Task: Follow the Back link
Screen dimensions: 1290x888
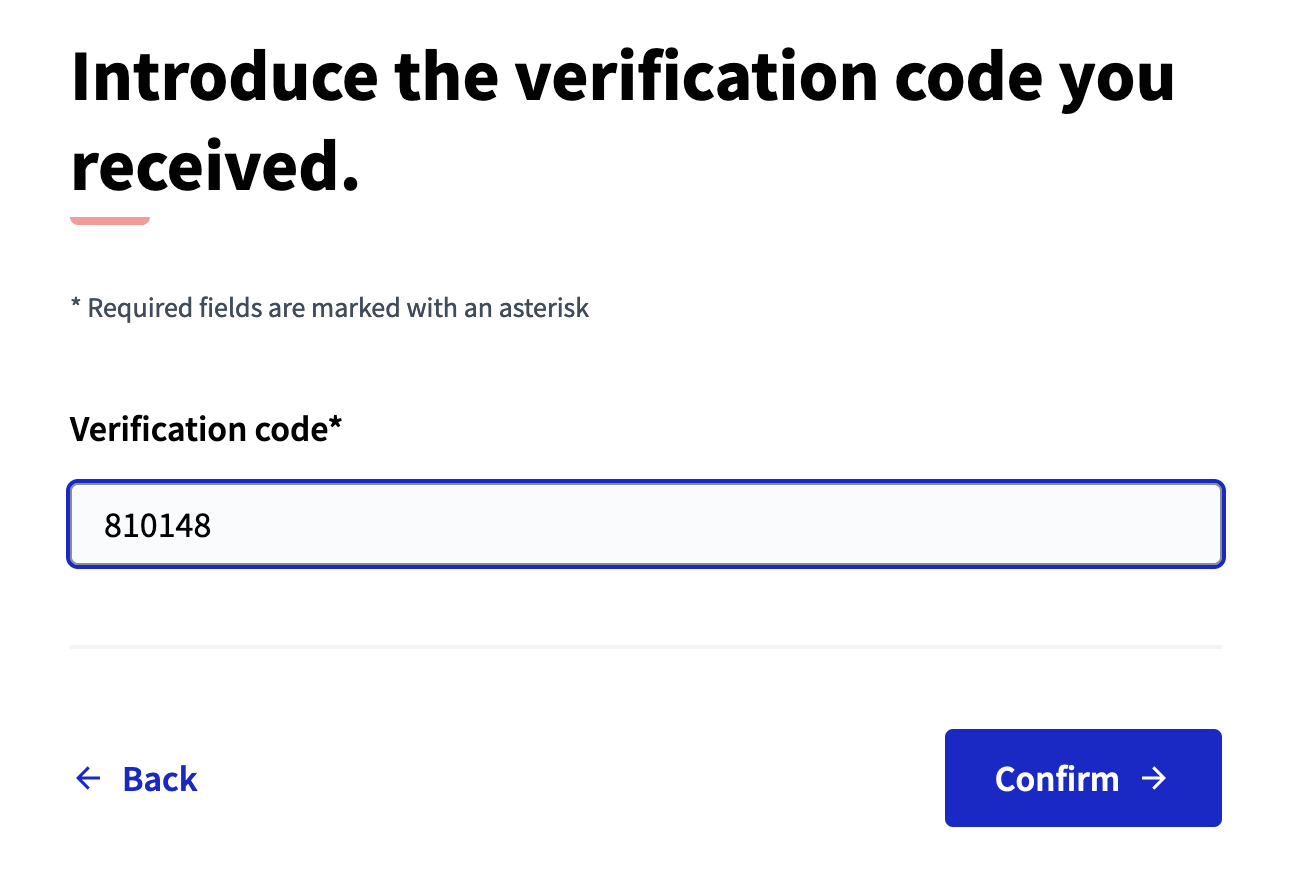Action: pos(159,778)
